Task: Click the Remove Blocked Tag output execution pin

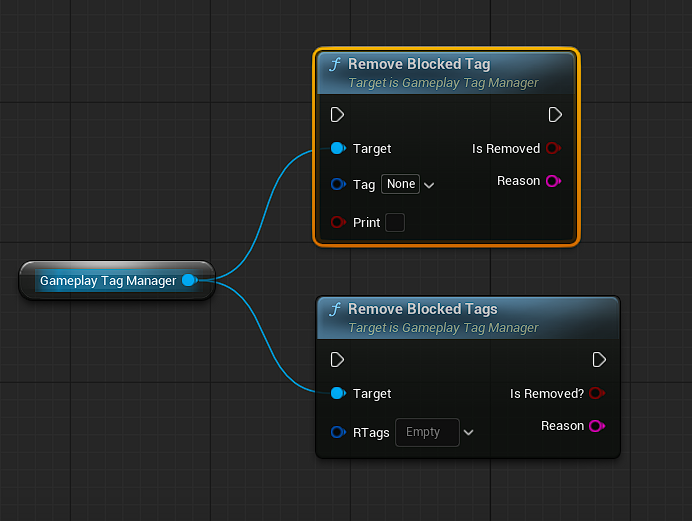Action: point(555,114)
